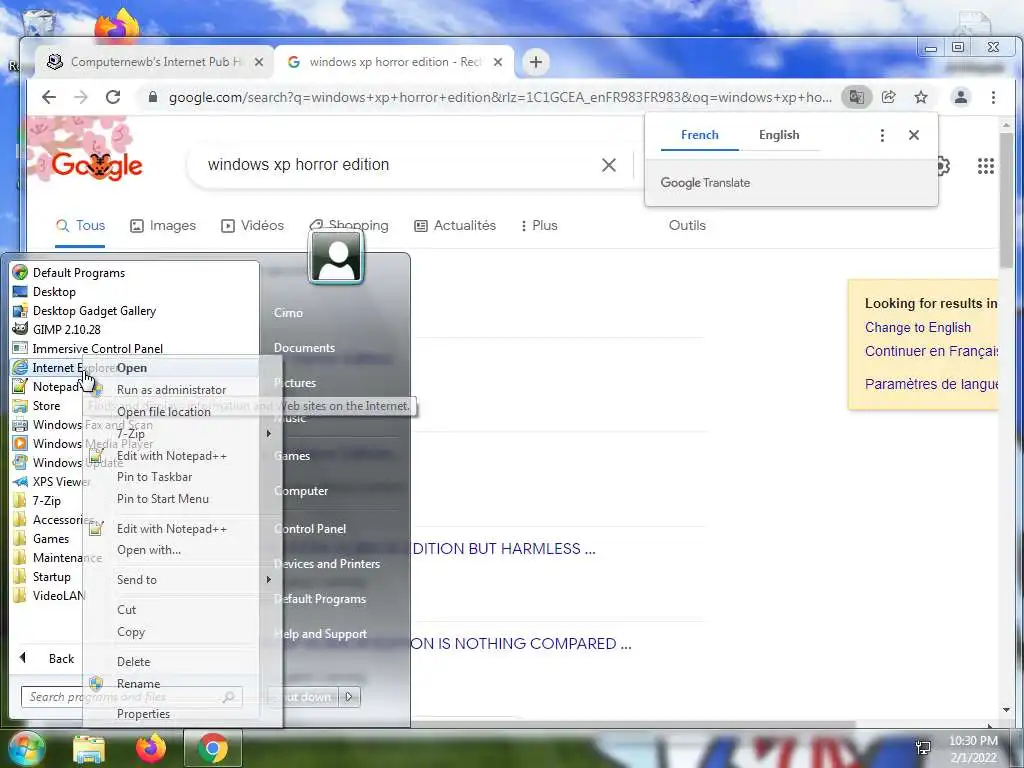The image size is (1024, 768).
Task: Open Help and Support
Action: pos(320,634)
